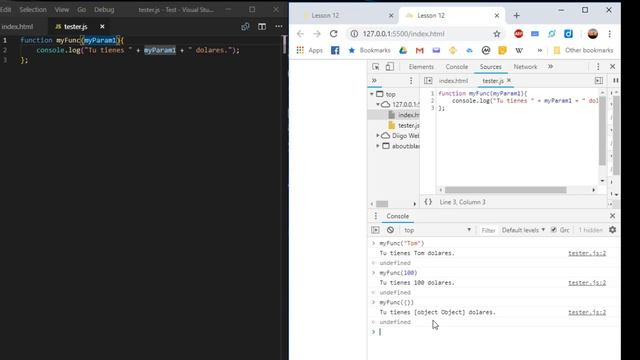Click the AdBlock Plus extension icon
640x360 pixels.
click(518, 34)
